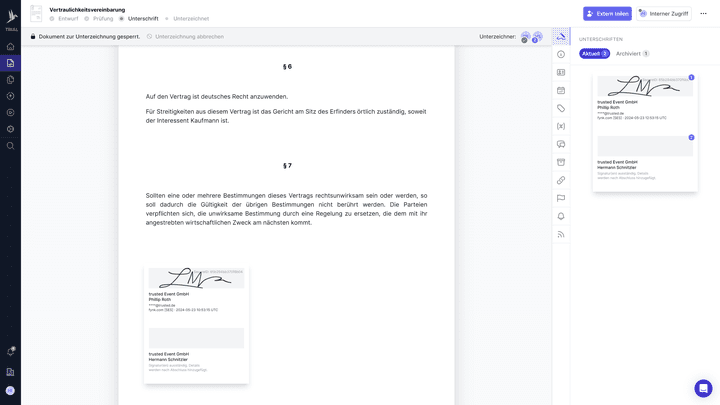Open notifications bell in left sidebar

(x=10, y=351)
